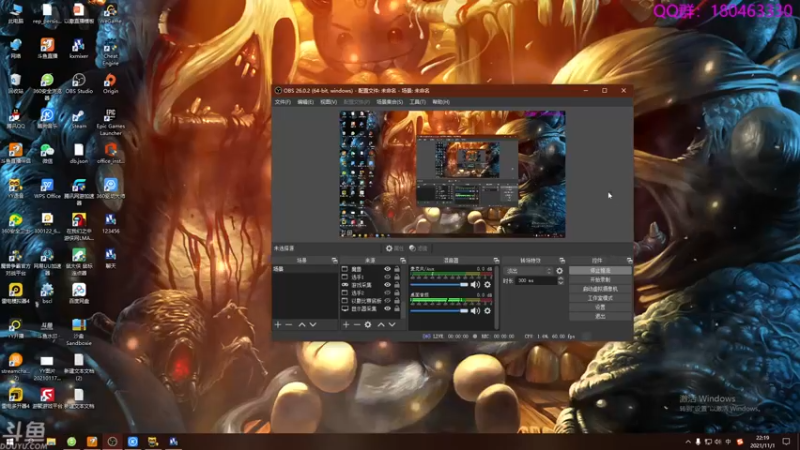Pop out the 场景 dock panel
Image resolution: width=800 pixels, height=450 pixels.
(334, 260)
